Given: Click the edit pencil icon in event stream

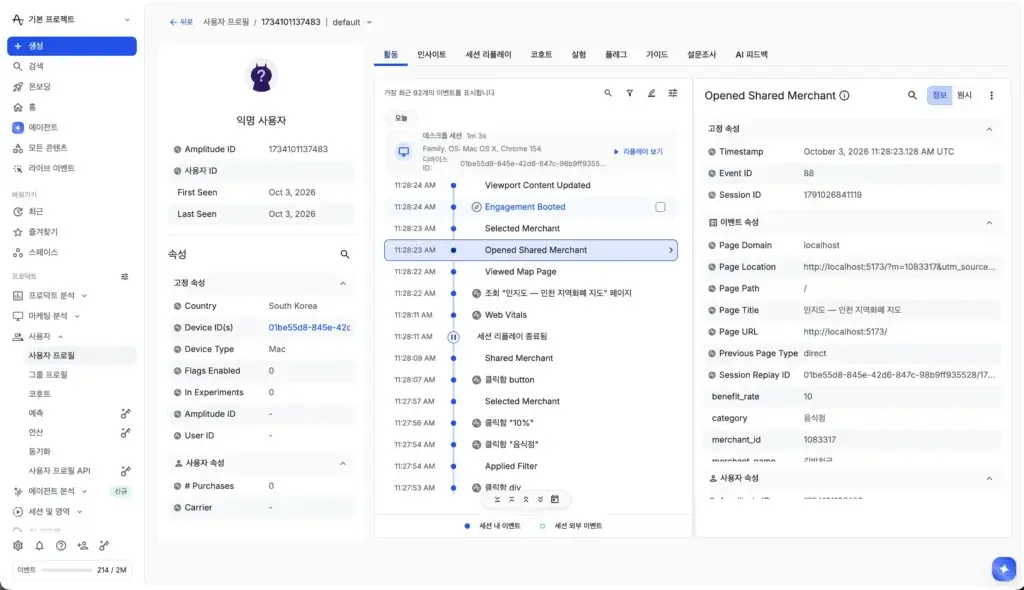Looking at the screenshot, I should click(651, 93).
